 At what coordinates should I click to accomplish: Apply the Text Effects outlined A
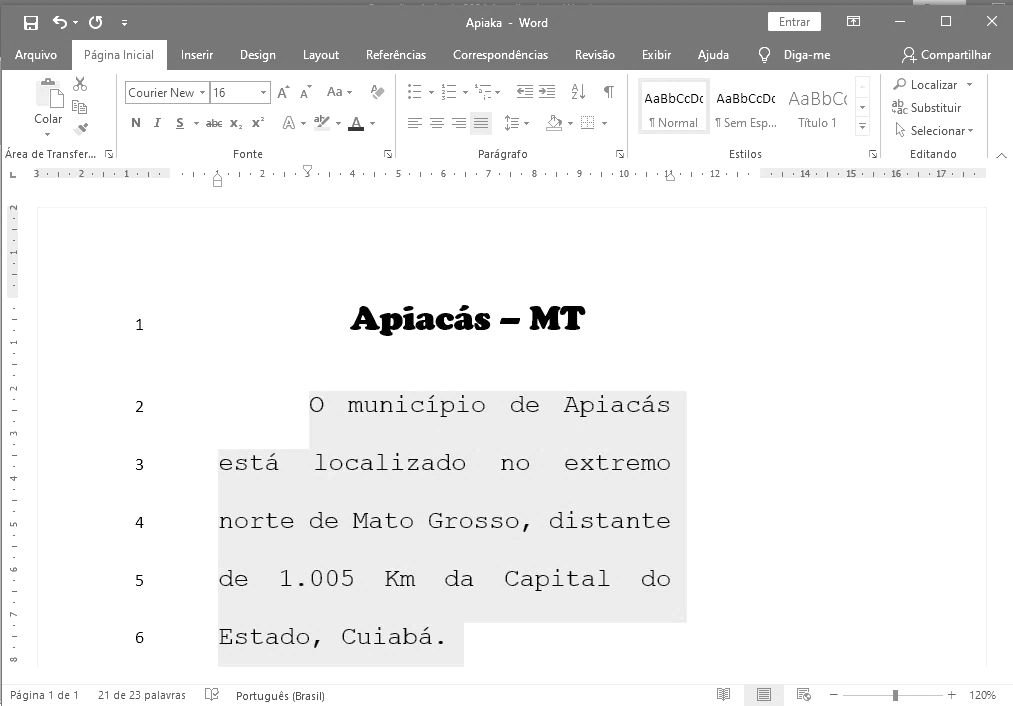pyautogui.click(x=289, y=123)
